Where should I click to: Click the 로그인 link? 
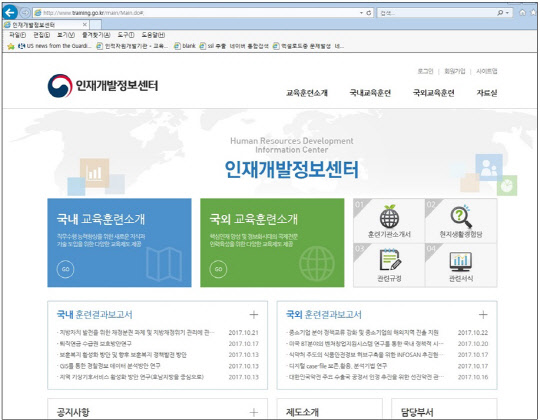[425, 71]
